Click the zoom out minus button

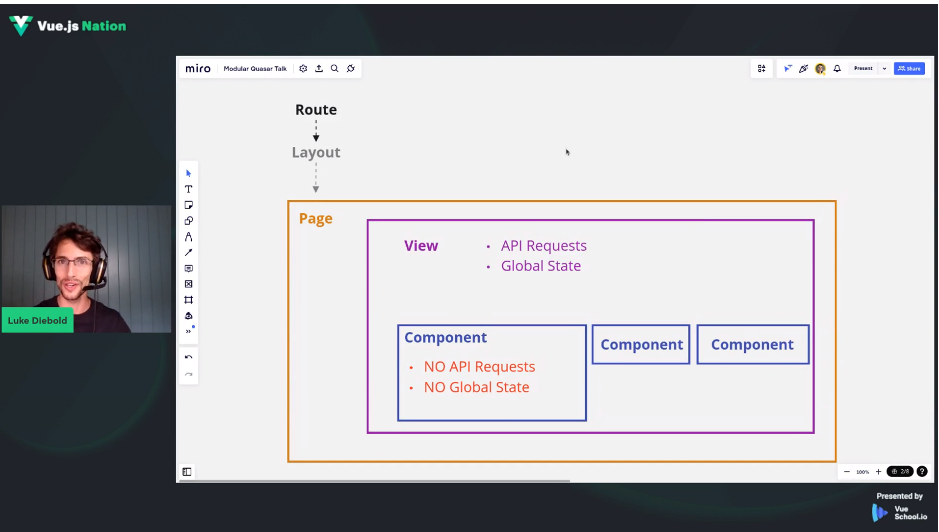(846, 471)
